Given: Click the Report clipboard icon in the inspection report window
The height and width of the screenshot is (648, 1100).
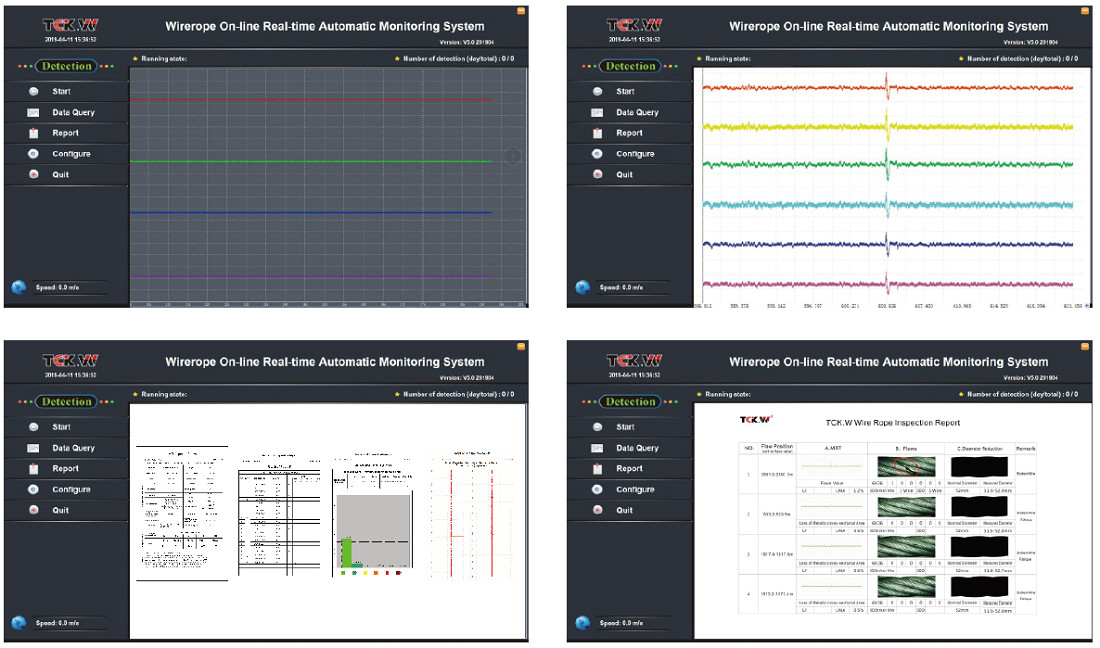Looking at the screenshot, I should coord(598,469).
